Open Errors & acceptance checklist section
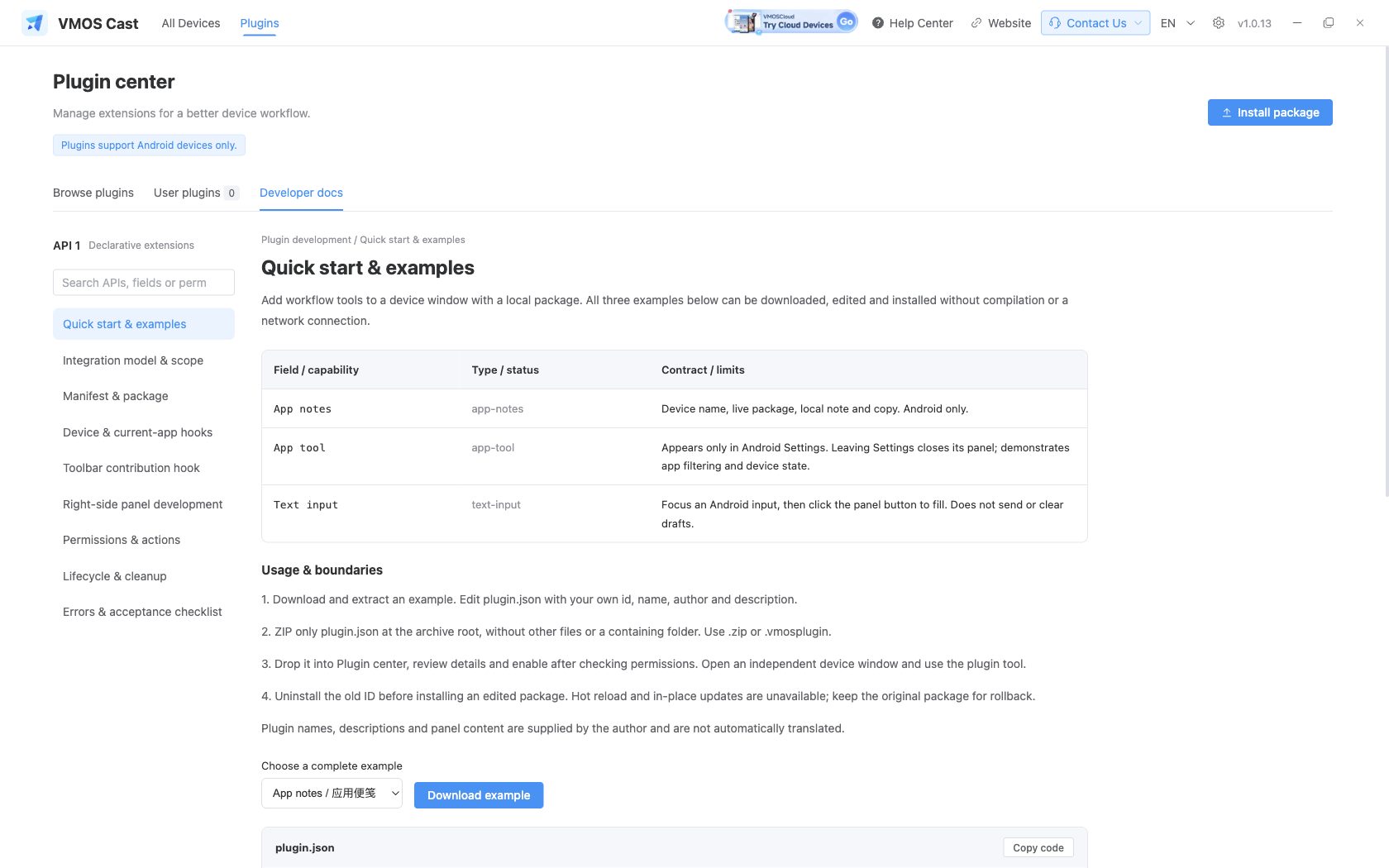Screen dimensions: 1389x868 144,612
